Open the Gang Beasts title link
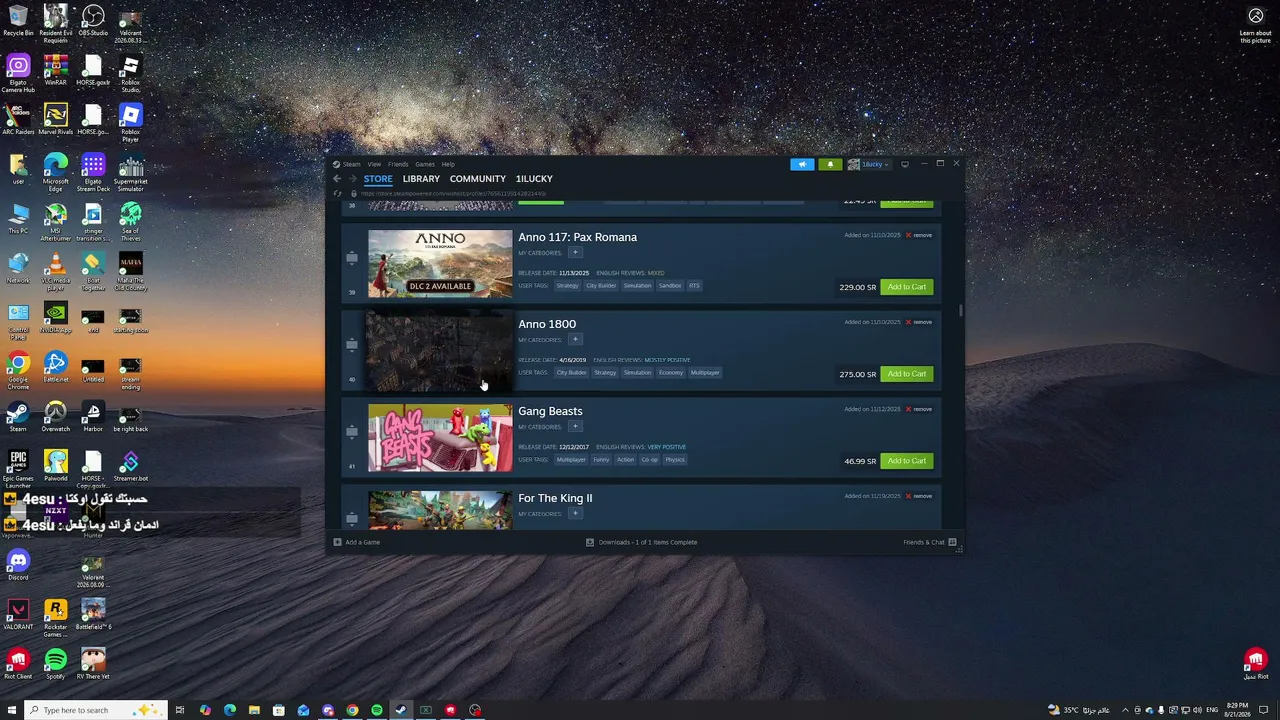The height and width of the screenshot is (720, 1280). point(550,411)
